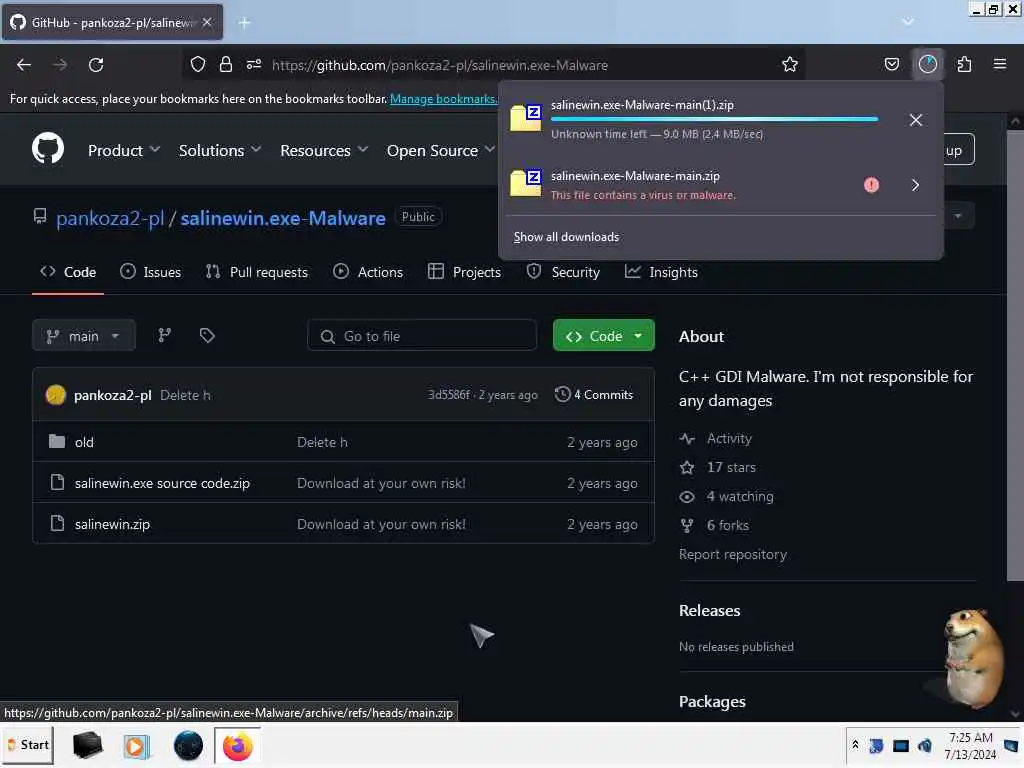Reload the page with the refresh icon
The height and width of the screenshot is (768, 1024).
click(x=96, y=65)
